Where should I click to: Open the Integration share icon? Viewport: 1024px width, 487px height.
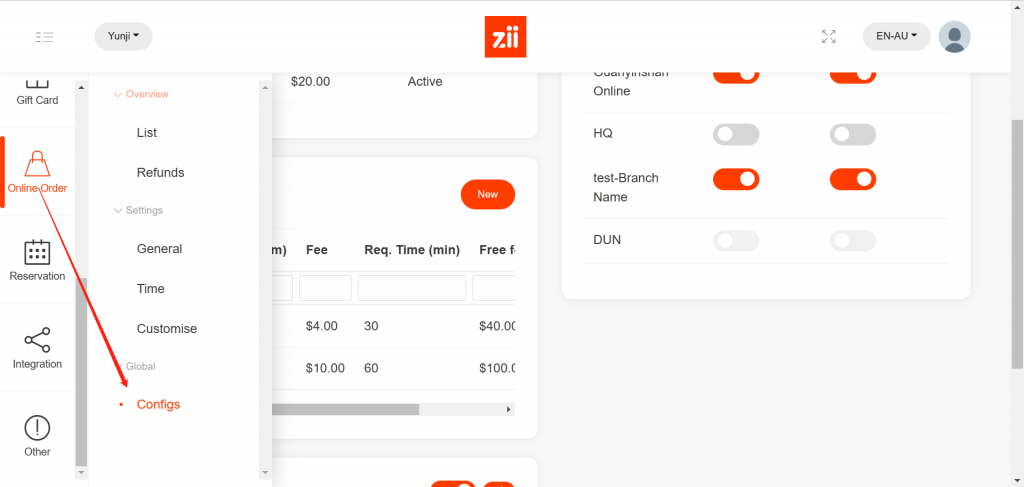pos(37,340)
